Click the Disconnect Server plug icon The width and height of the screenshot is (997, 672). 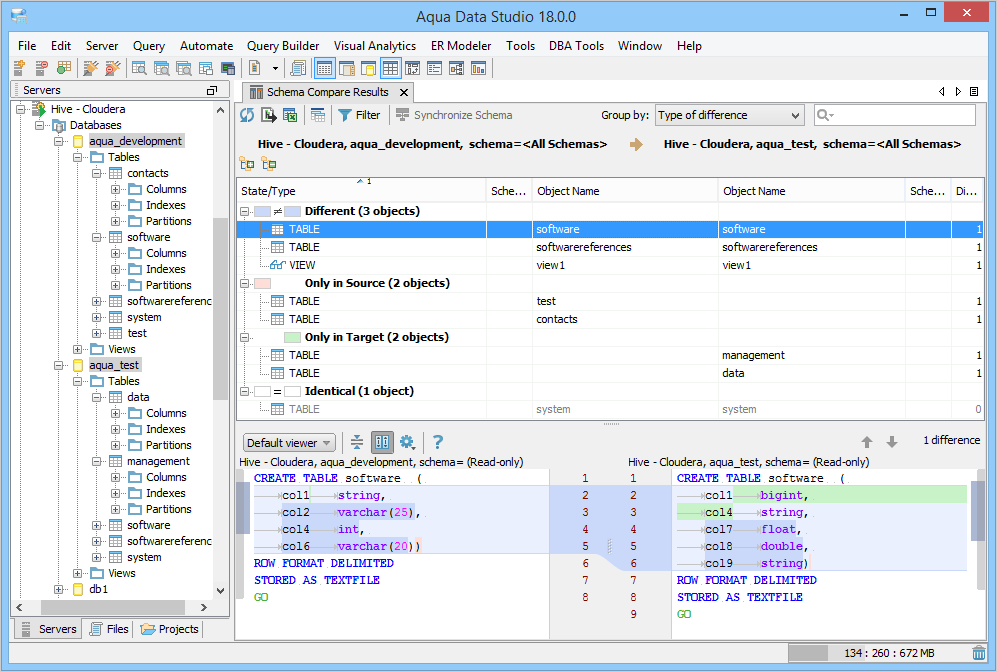click(x=113, y=68)
